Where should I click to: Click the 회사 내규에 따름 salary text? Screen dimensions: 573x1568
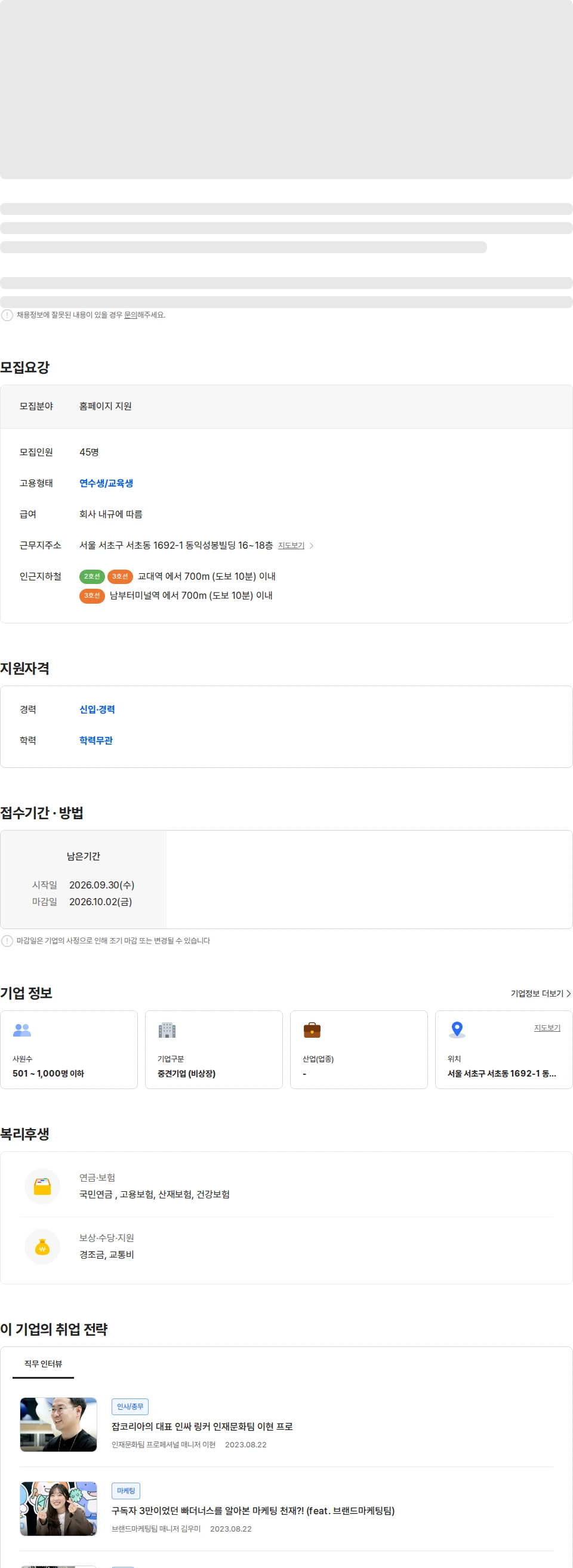(110, 514)
